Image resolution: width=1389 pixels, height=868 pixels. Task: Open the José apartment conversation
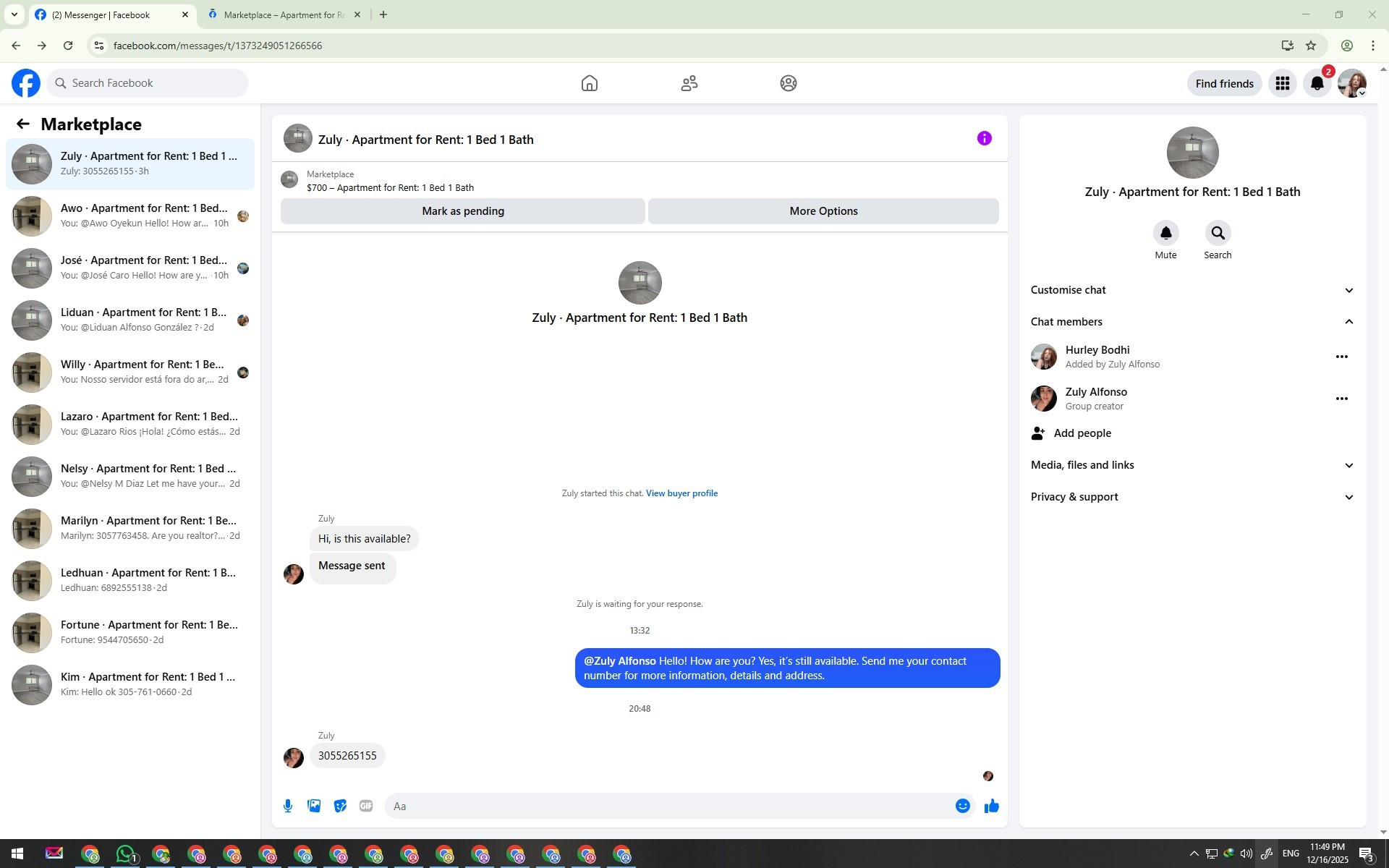(x=130, y=268)
